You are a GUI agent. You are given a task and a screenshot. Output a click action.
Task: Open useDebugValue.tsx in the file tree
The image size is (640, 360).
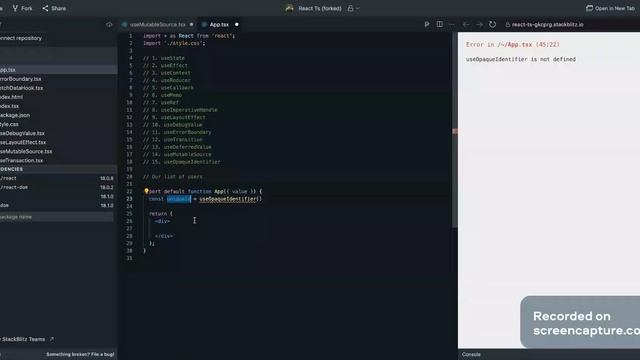point(58,133)
